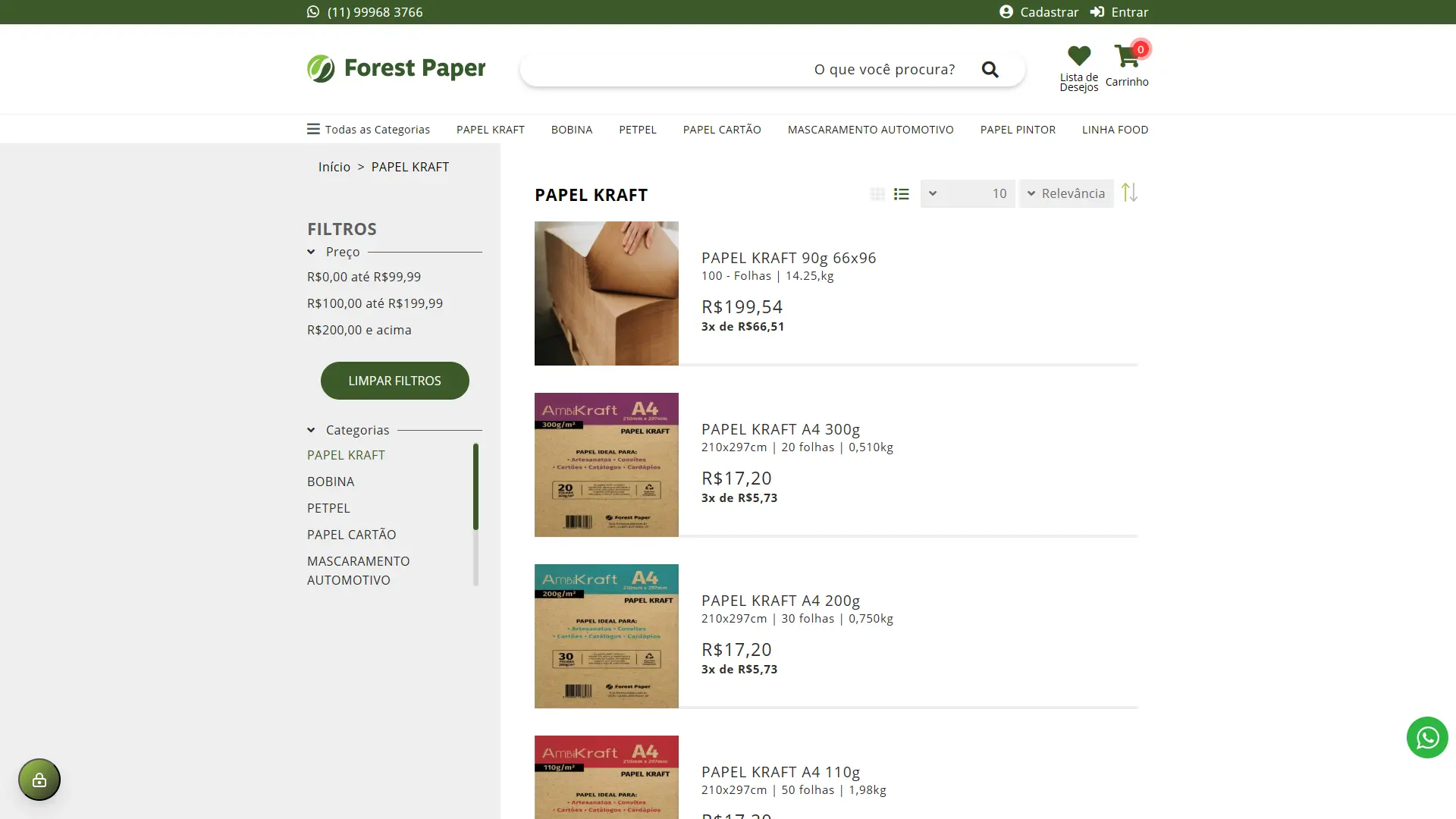This screenshot has width=1456, height=819.
Task: Click the Cadastrar user icon
Action: (1006, 11)
